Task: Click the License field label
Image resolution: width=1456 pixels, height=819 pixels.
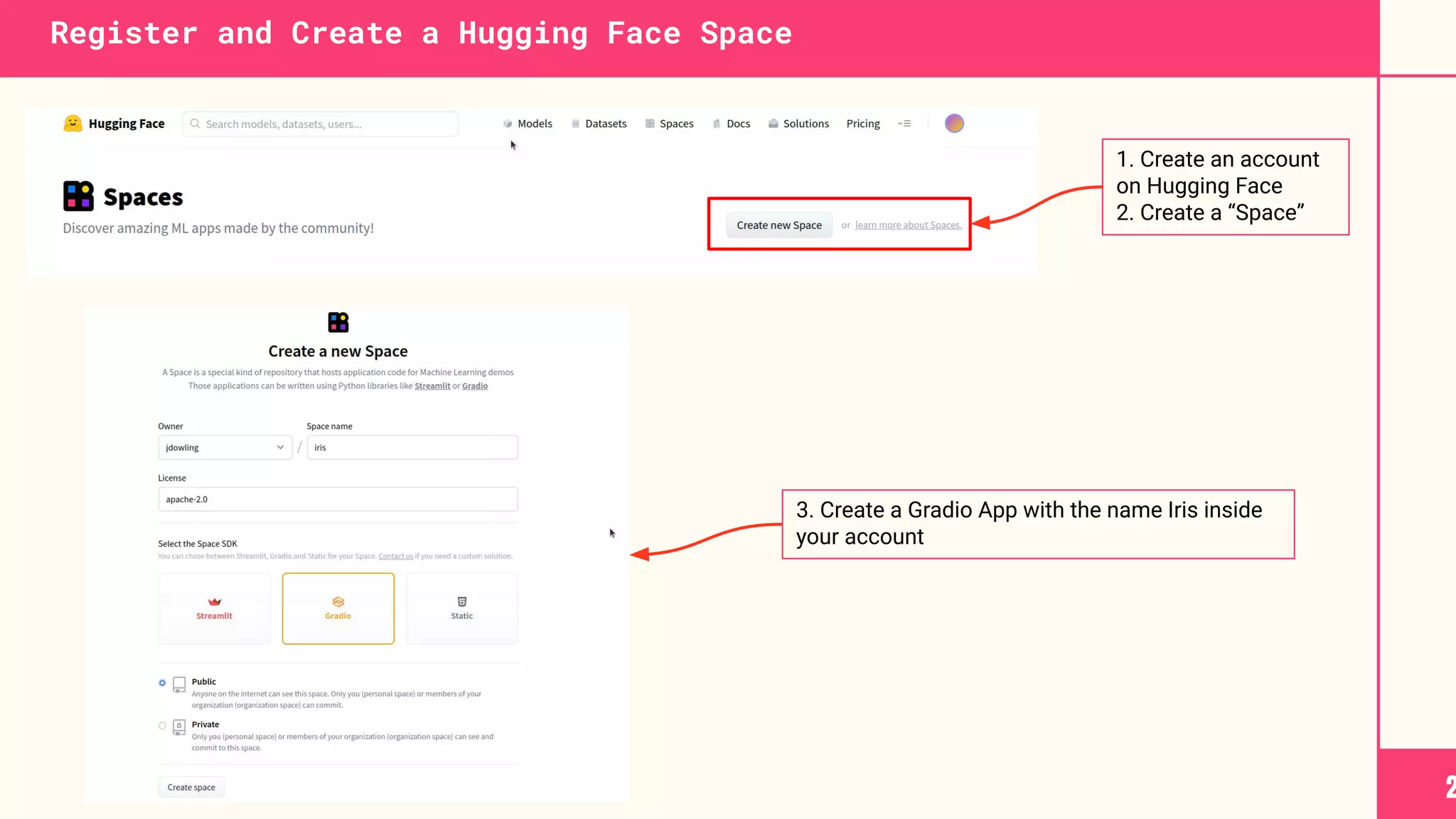Action: coord(172,478)
